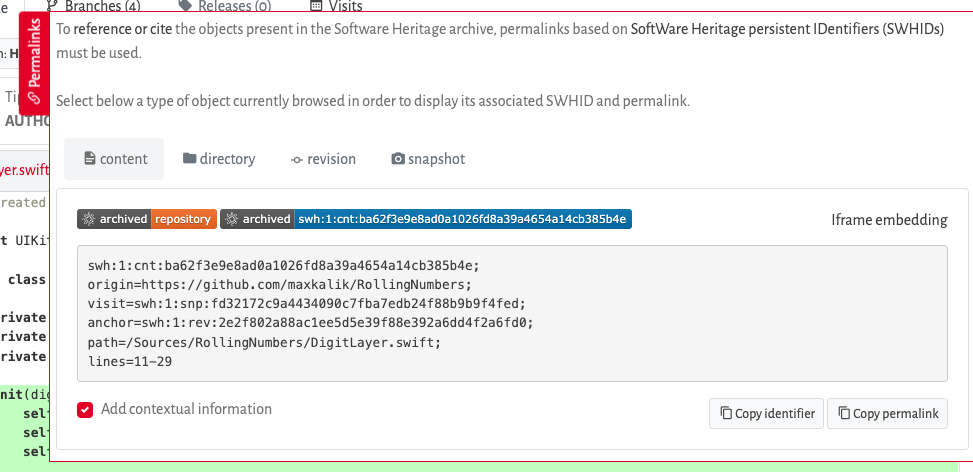Click the camera icon on snapshot tab
Viewport: 973px width, 472px height.
tap(398, 159)
